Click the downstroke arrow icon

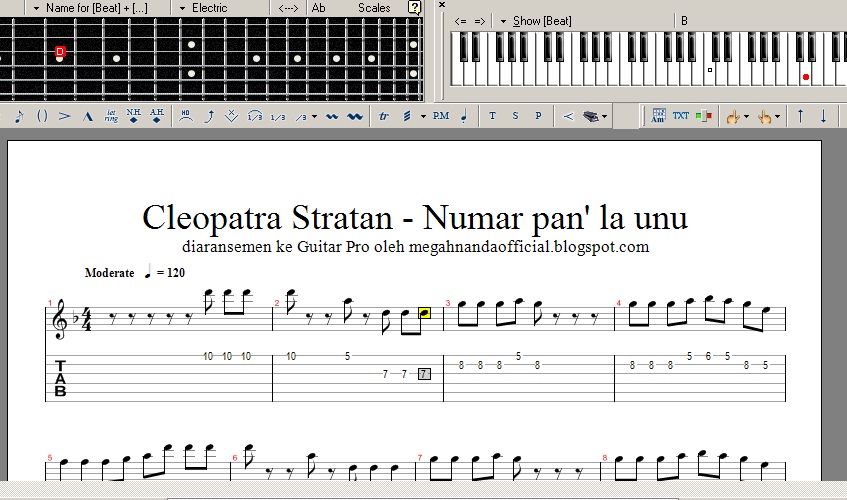click(x=823, y=116)
